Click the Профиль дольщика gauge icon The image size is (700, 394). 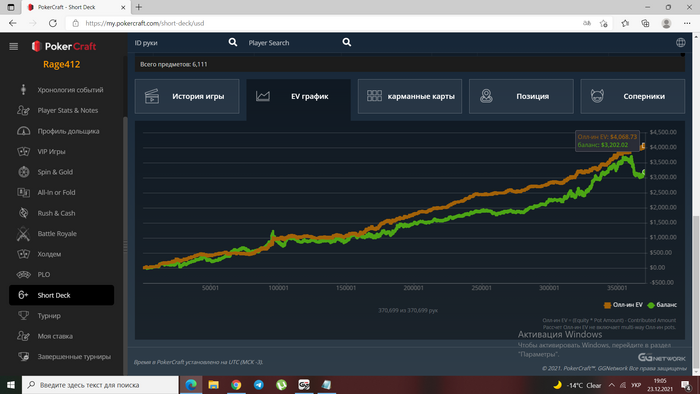23,131
